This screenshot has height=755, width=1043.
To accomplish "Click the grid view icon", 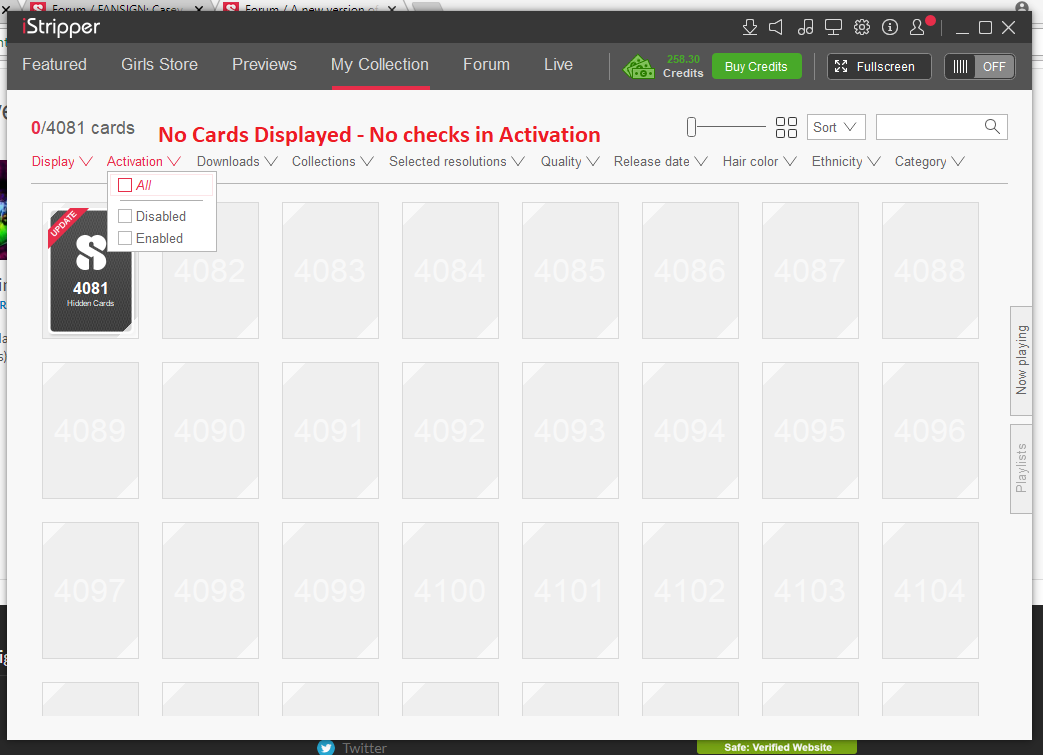I will click(x=786, y=127).
